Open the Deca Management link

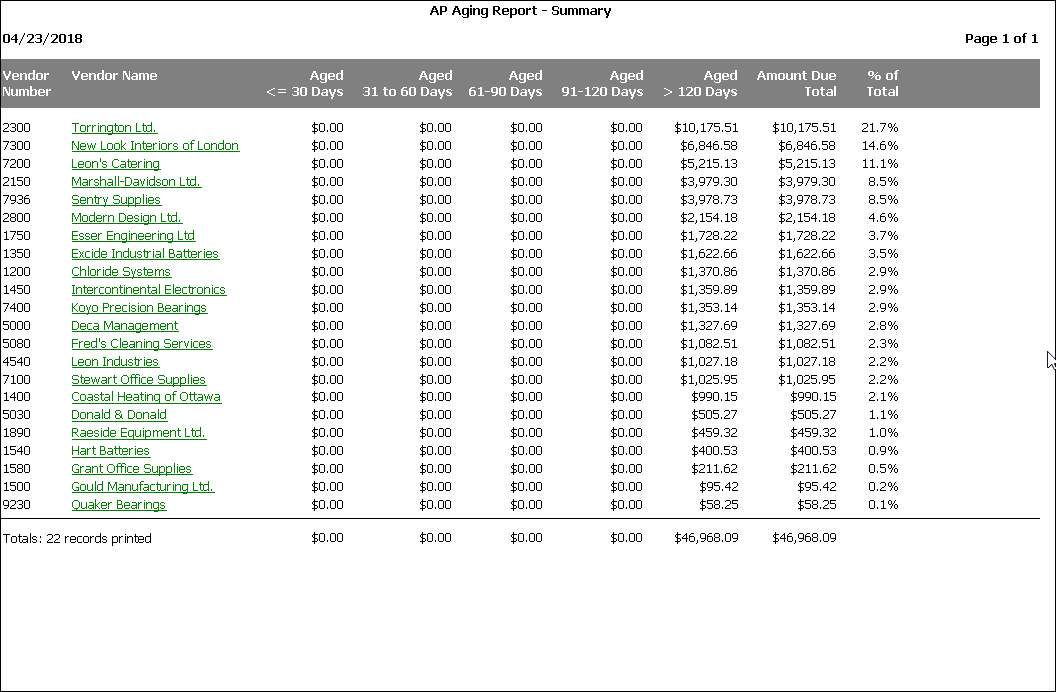125,326
